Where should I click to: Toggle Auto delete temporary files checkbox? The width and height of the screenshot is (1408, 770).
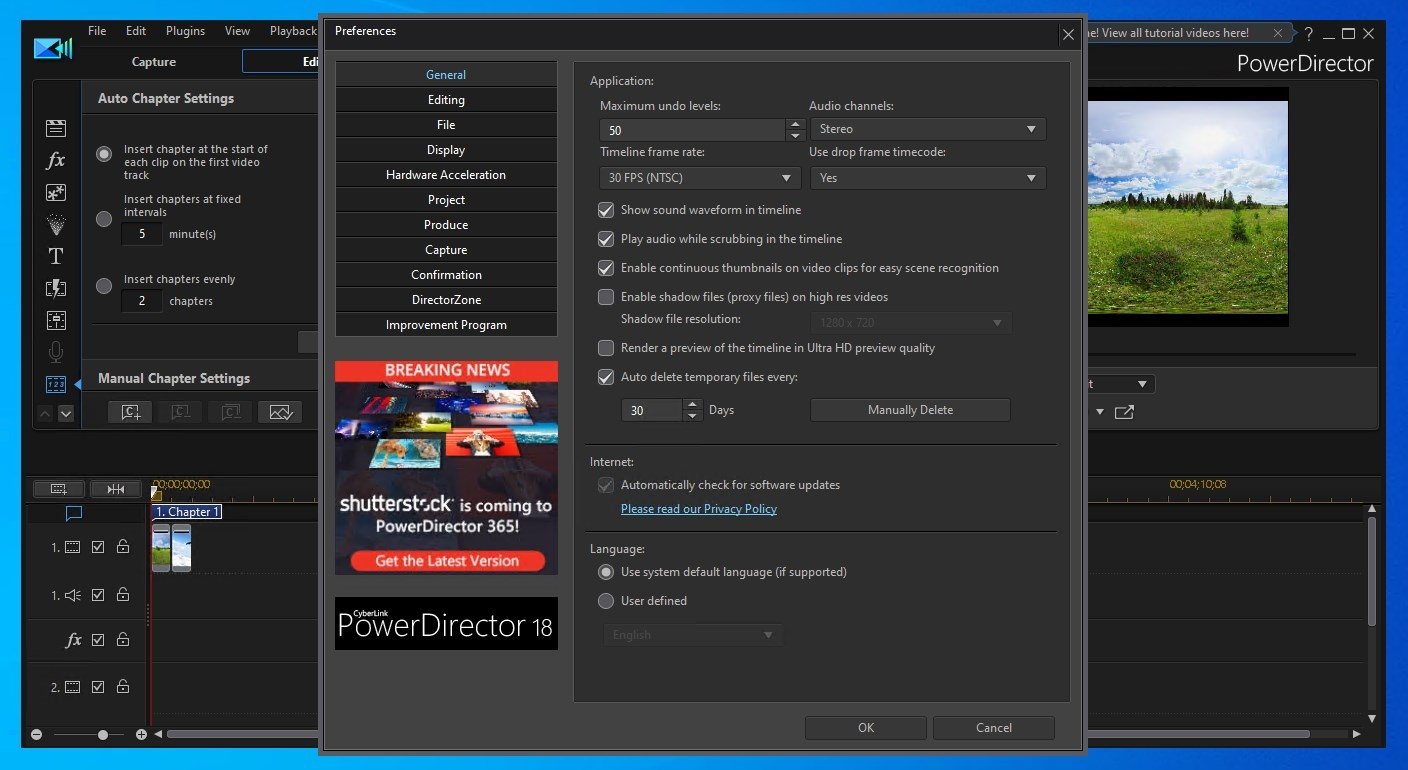click(606, 377)
